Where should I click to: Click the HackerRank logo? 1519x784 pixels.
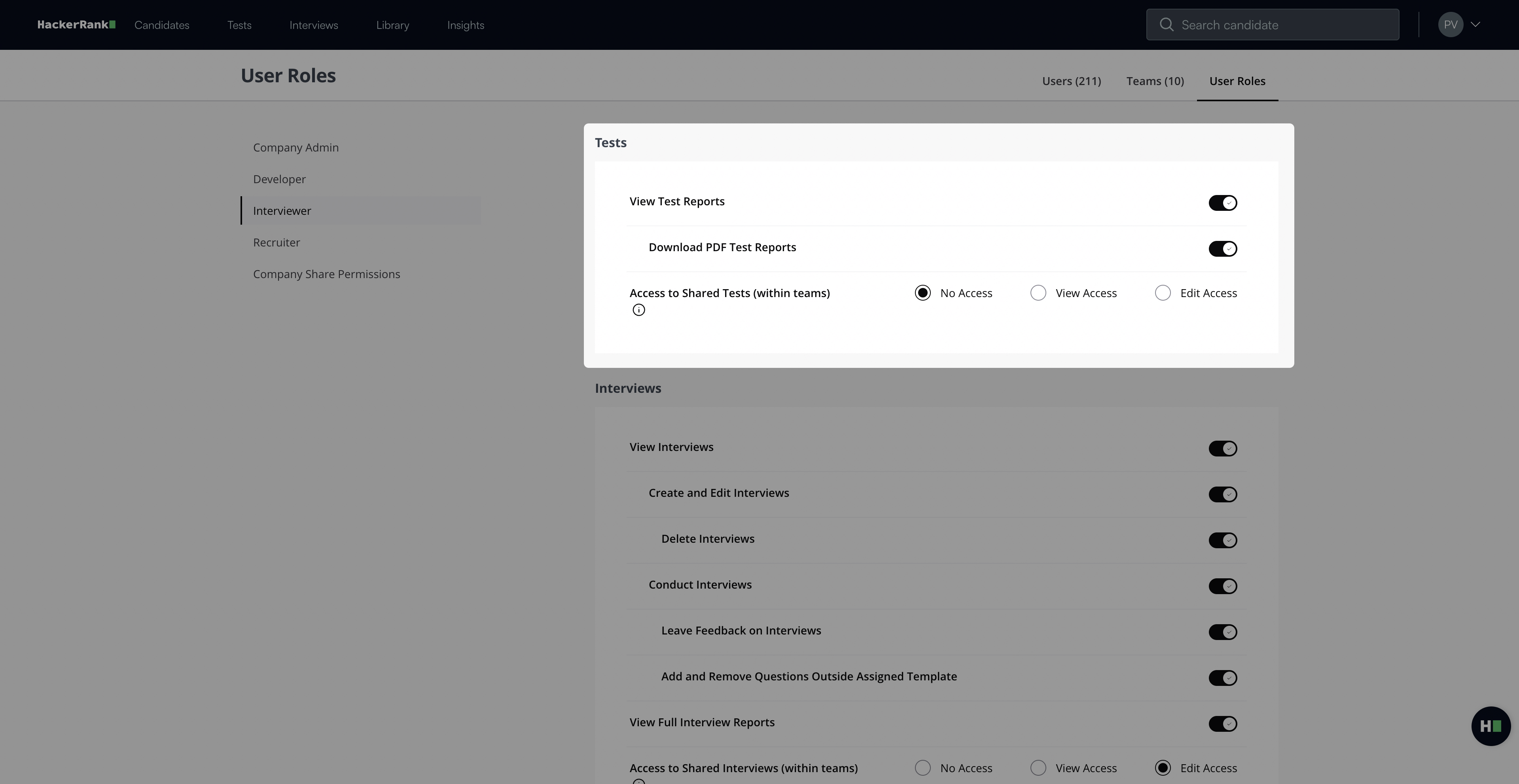(x=76, y=25)
